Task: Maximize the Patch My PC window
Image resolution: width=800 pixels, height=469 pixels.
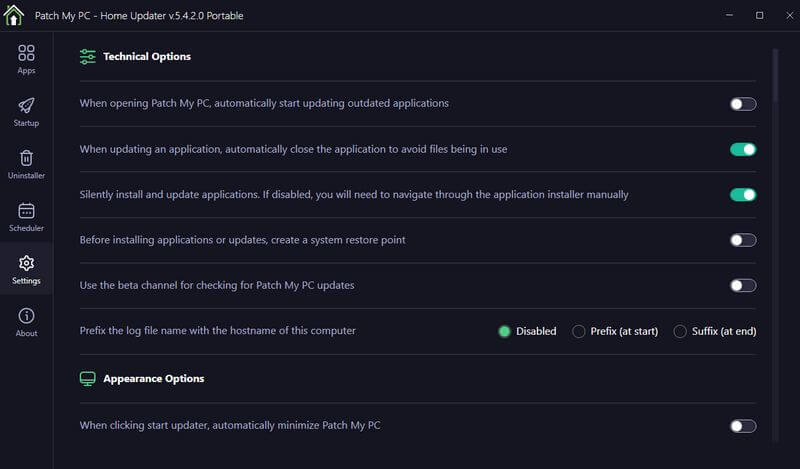Action: (759, 16)
